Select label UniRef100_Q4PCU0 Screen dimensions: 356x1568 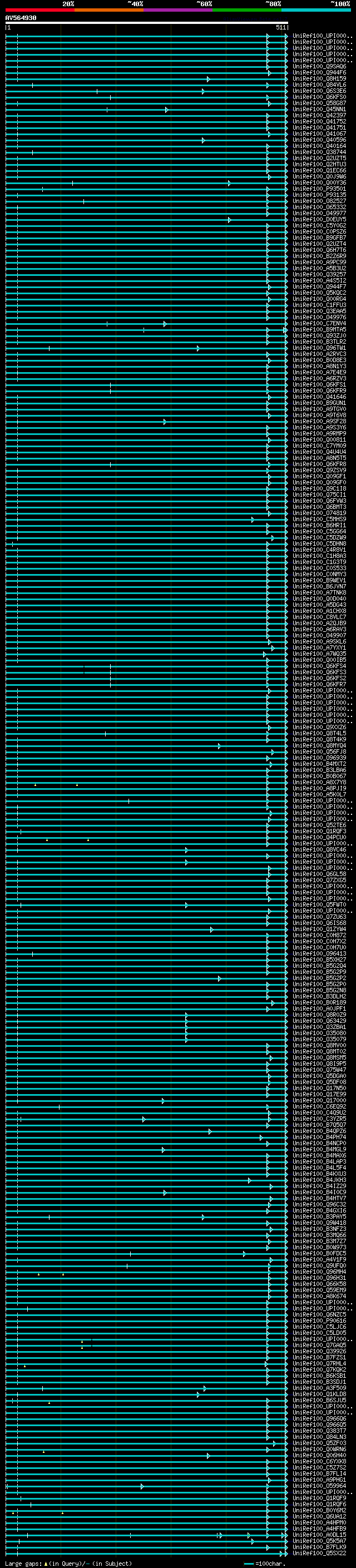[x=319, y=838]
